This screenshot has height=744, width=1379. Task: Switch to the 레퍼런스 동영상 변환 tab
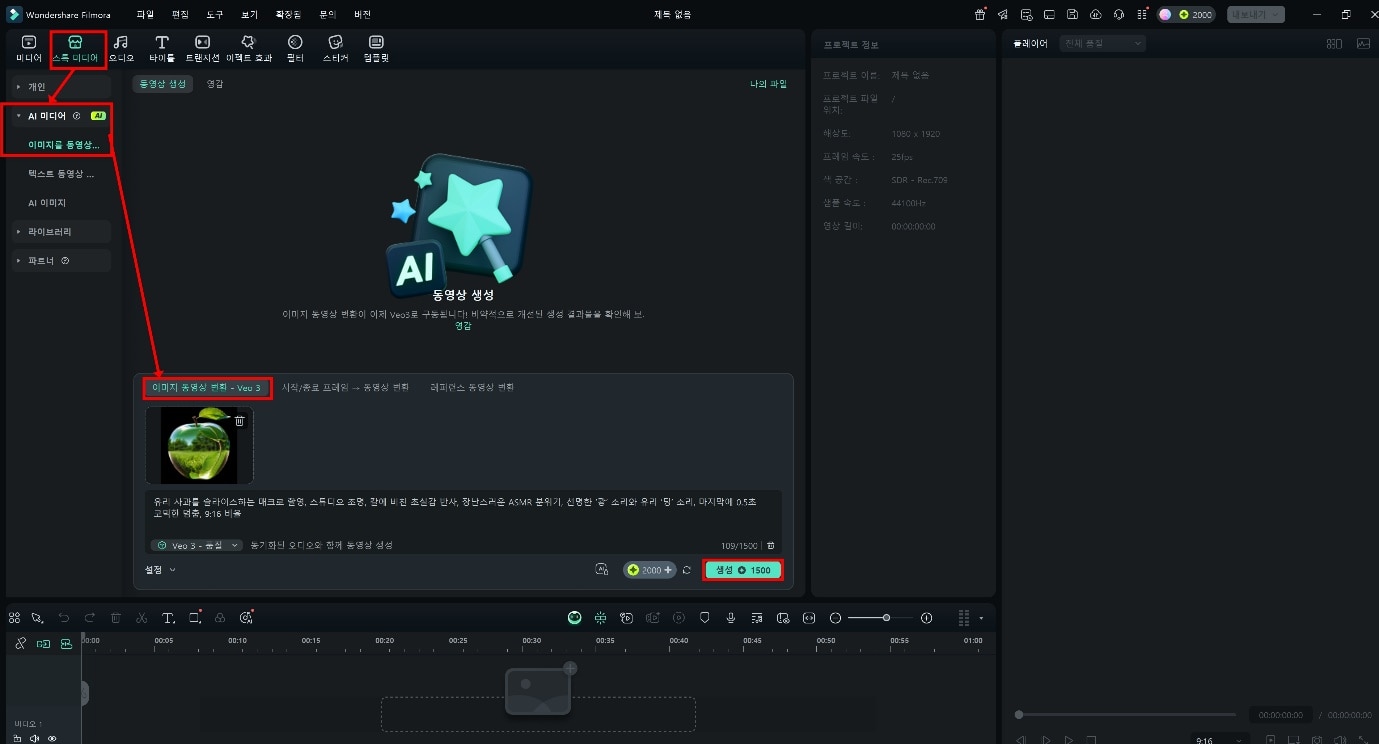pyautogui.click(x=472, y=387)
